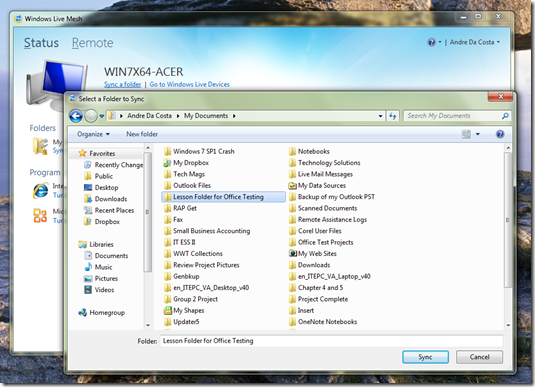The width and height of the screenshot is (535, 387).
Task: Open Documents library
Action: [106, 256]
